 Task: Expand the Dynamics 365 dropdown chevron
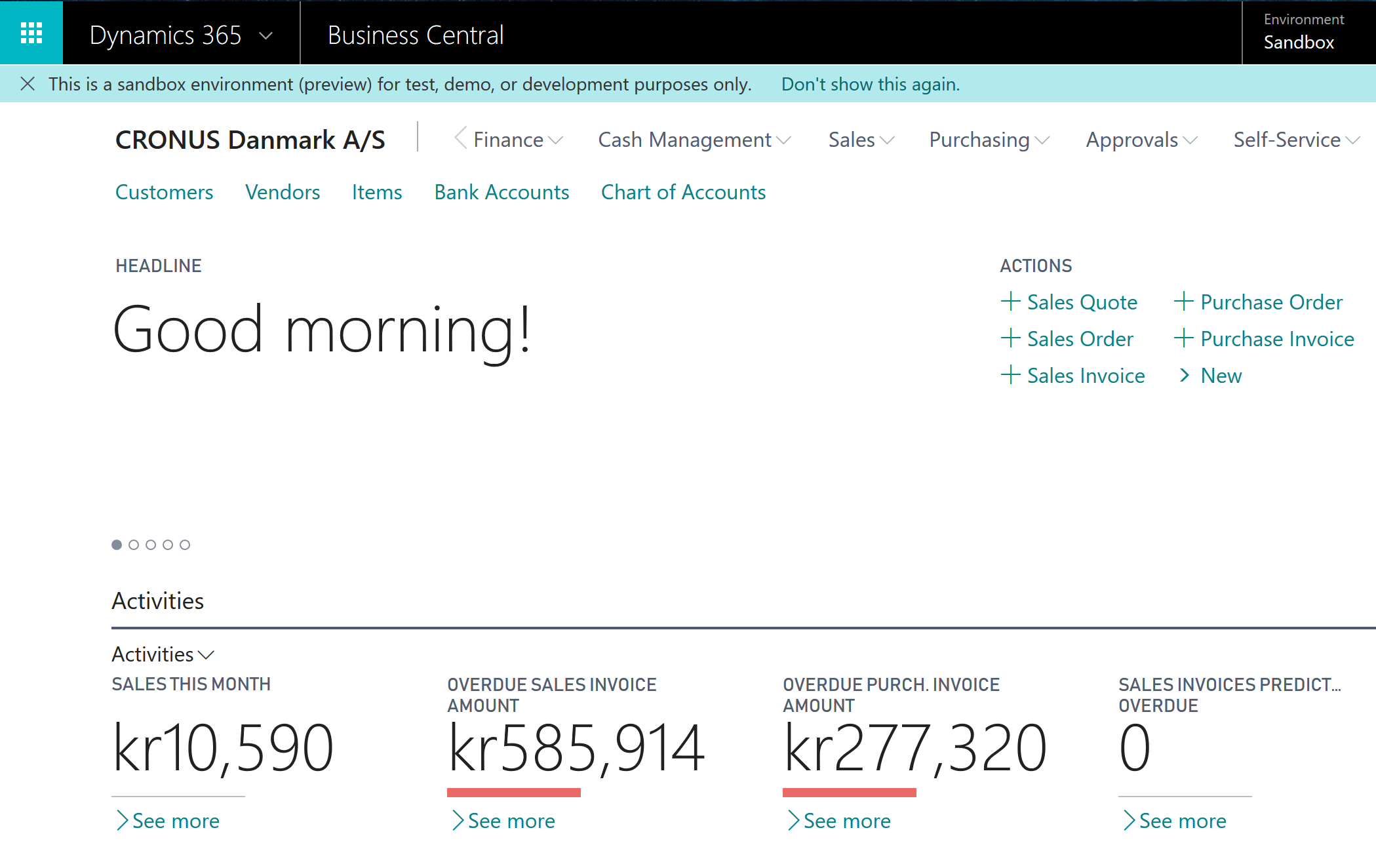point(266,36)
